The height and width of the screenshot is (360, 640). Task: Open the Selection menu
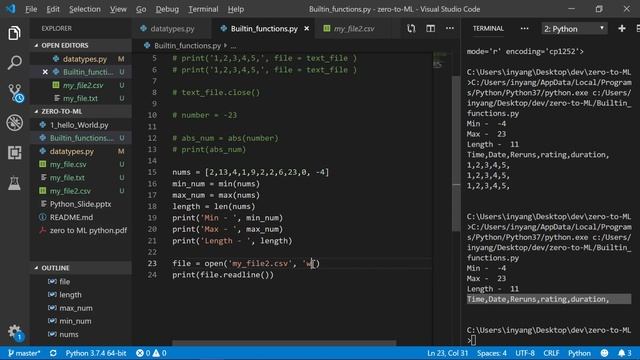point(84,9)
